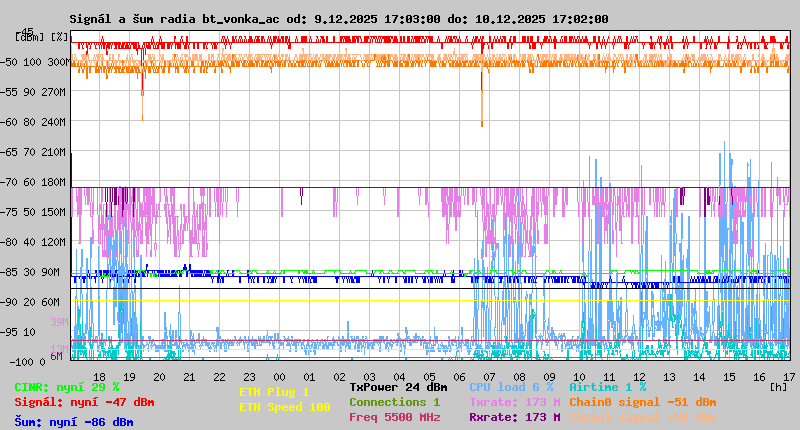Click hour '00' on the time axis
Image resolution: width=800 pixels, height=430 pixels.
pyautogui.click(x=279, y=377)
